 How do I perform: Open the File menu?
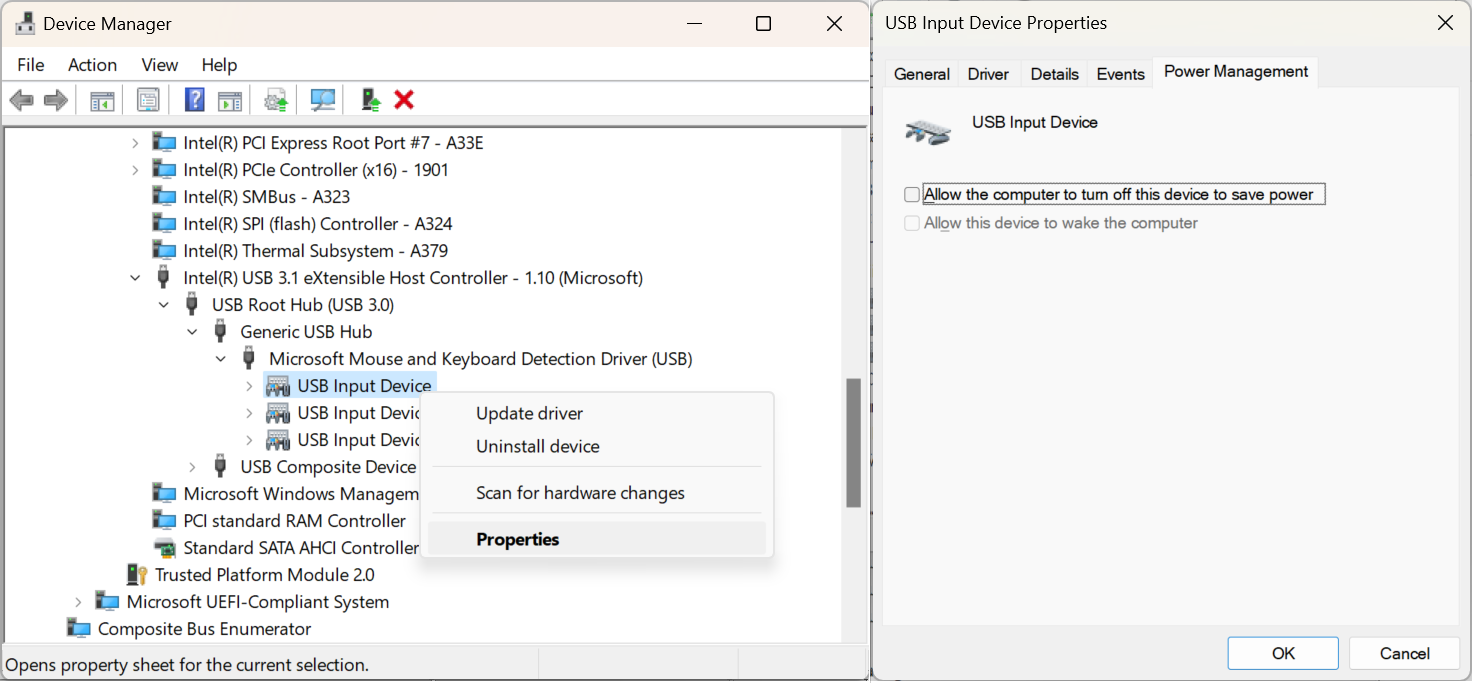31,65
